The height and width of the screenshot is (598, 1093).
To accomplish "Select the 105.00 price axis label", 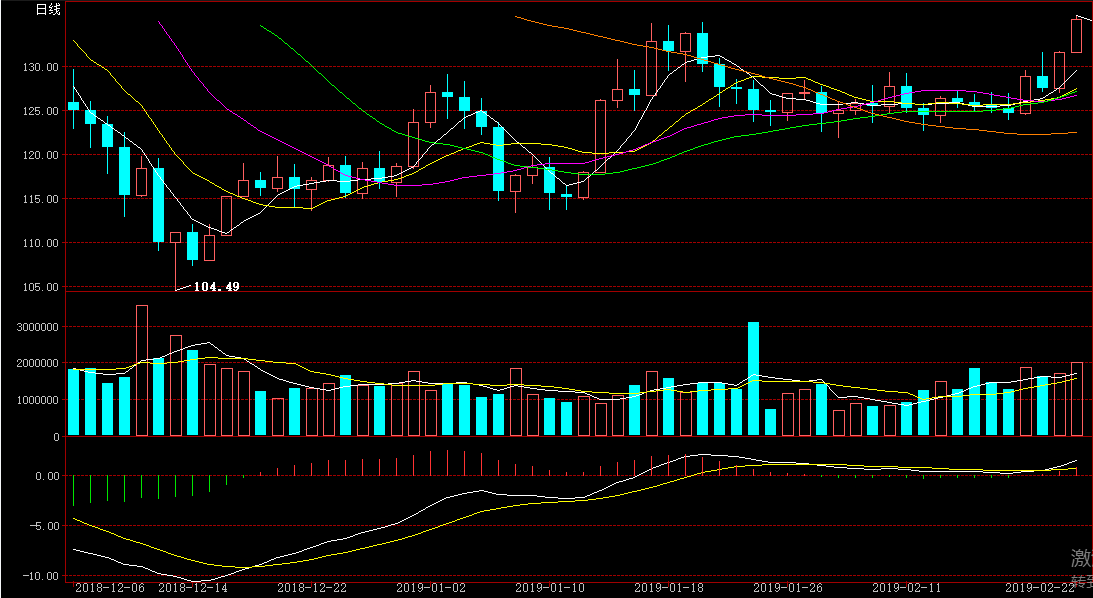I will coord(41,287).
